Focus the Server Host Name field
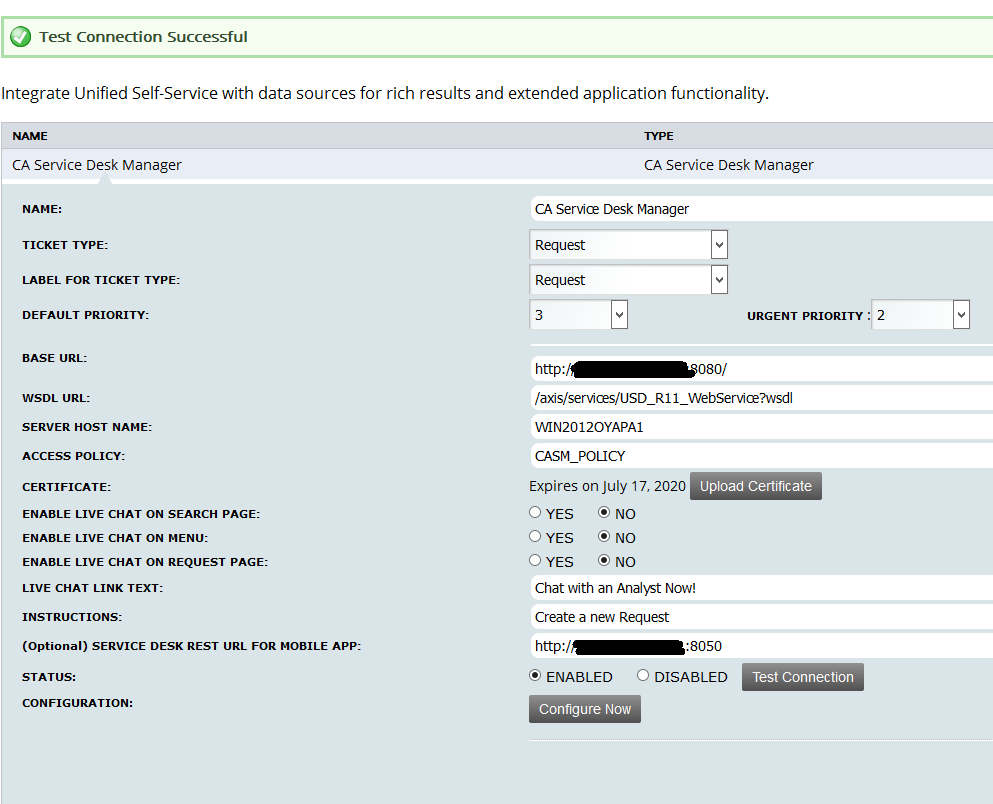The image size is (993, 804). [x=760, y=427]
